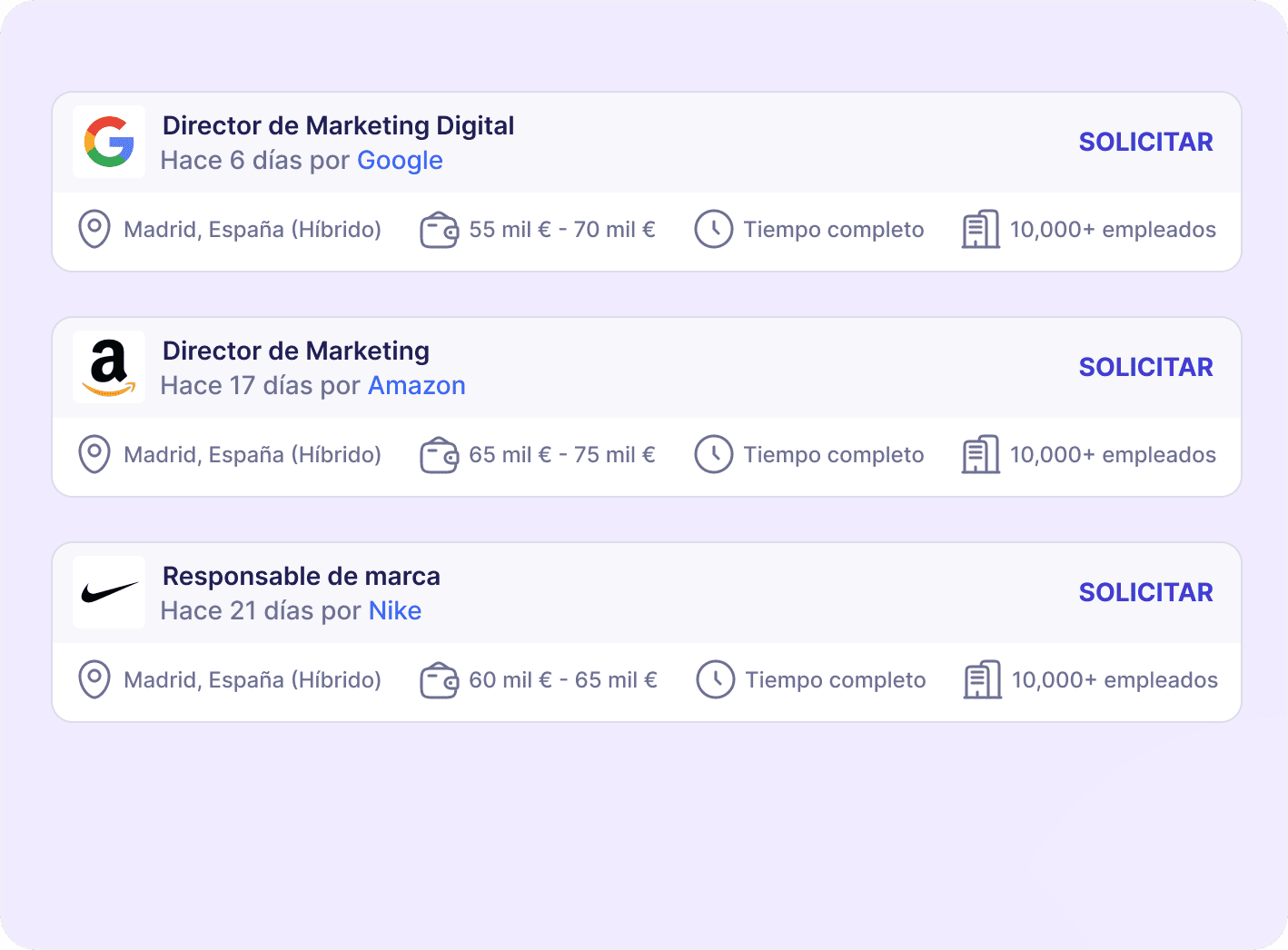This screenshot has height=950, width=1288.
Task: Click the building icon on the Nike listing
Action: click(x=982, y=679)
